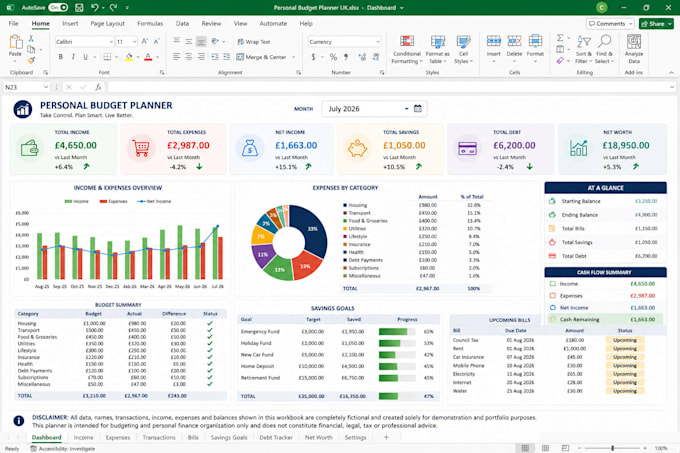Select the Data ribbon tab
The height and width of the screenshot is (453, 680).
pos(182,23)
